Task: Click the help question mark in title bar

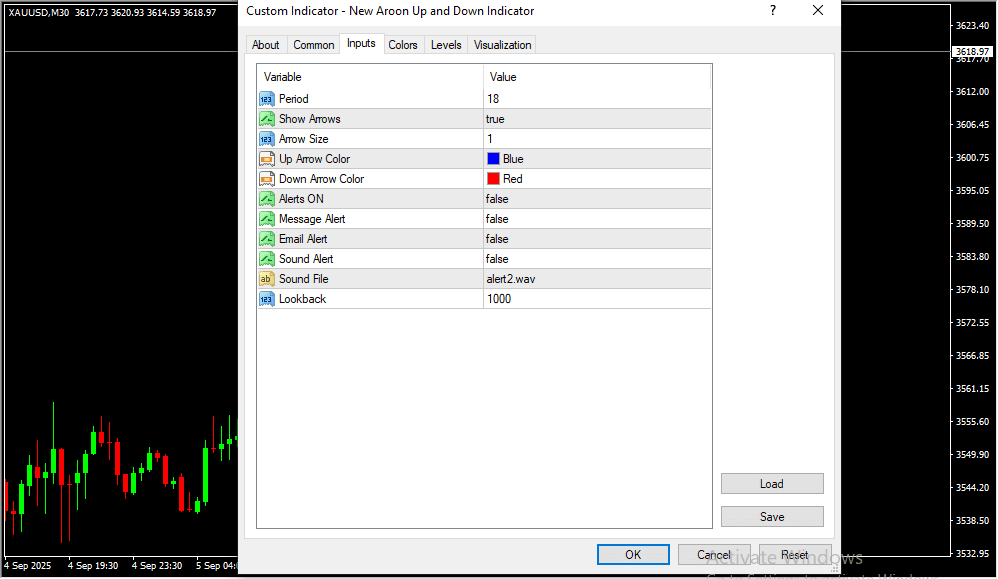Action: pyautogui.click(x=772, y=11)
